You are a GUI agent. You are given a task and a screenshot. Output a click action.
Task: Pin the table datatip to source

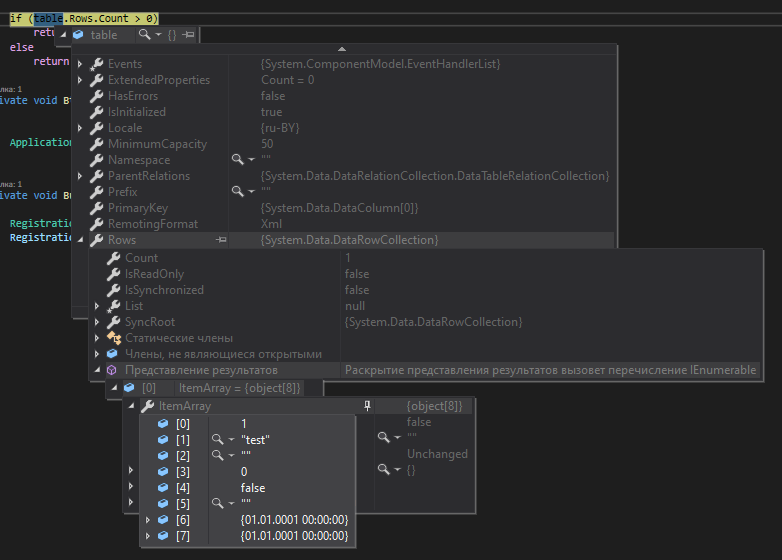[188, 35]
